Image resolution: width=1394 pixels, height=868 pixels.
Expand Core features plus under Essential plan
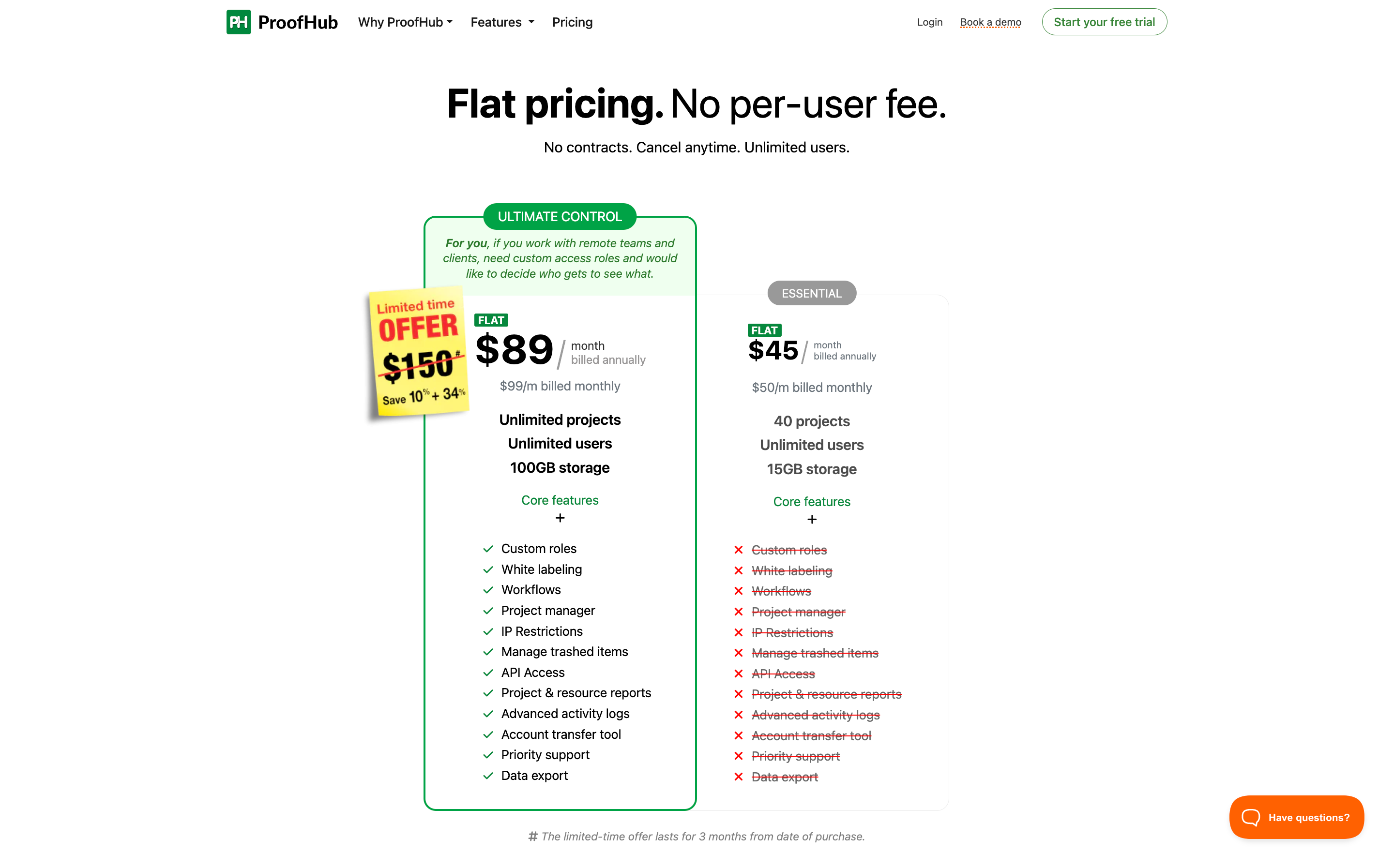[811, 520]
